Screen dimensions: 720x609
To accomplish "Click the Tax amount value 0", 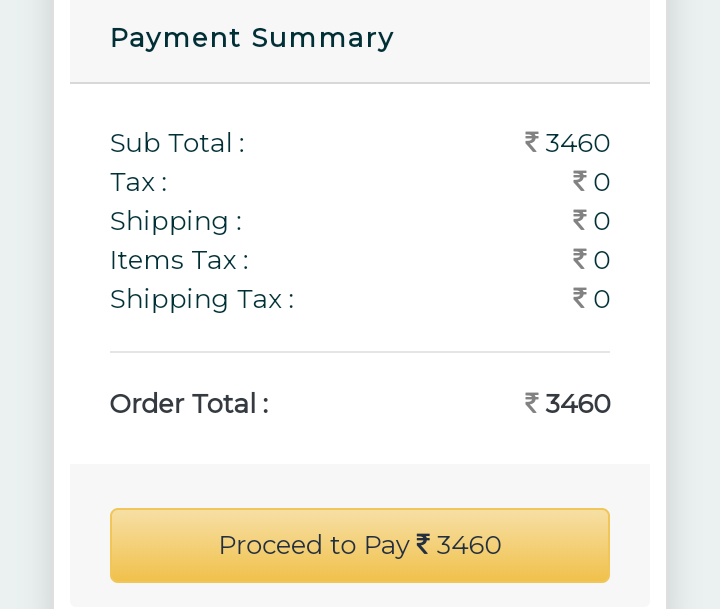I will click(602, 182).
